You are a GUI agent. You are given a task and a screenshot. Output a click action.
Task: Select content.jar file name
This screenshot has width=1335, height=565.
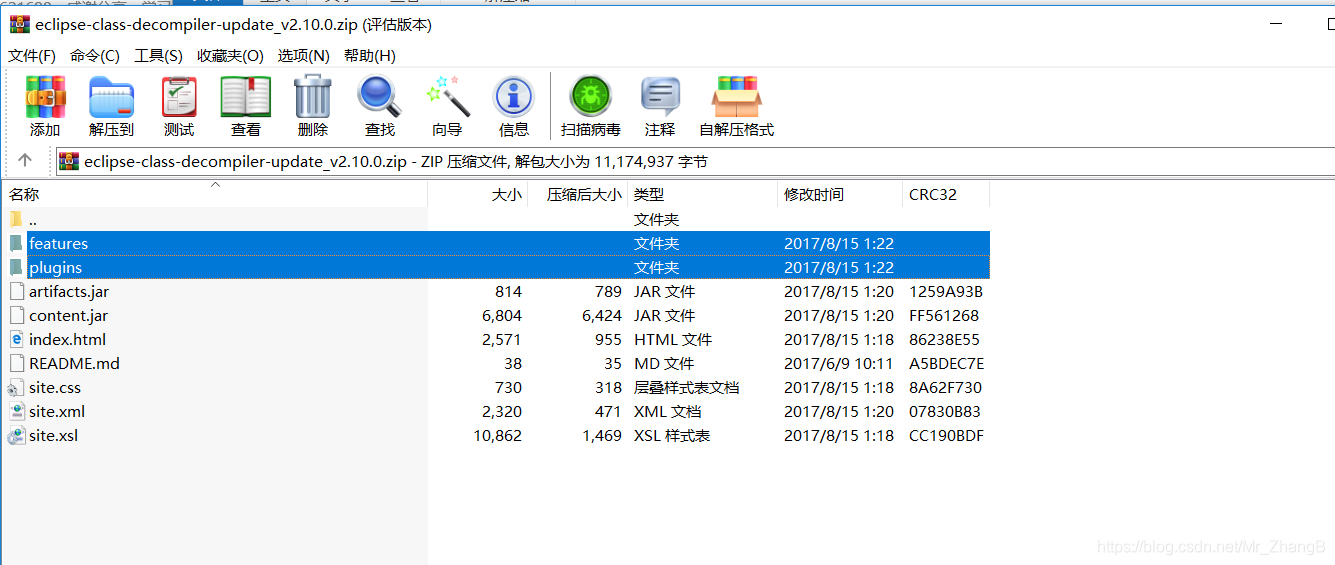pyautogui.click(x=68, y=315)
